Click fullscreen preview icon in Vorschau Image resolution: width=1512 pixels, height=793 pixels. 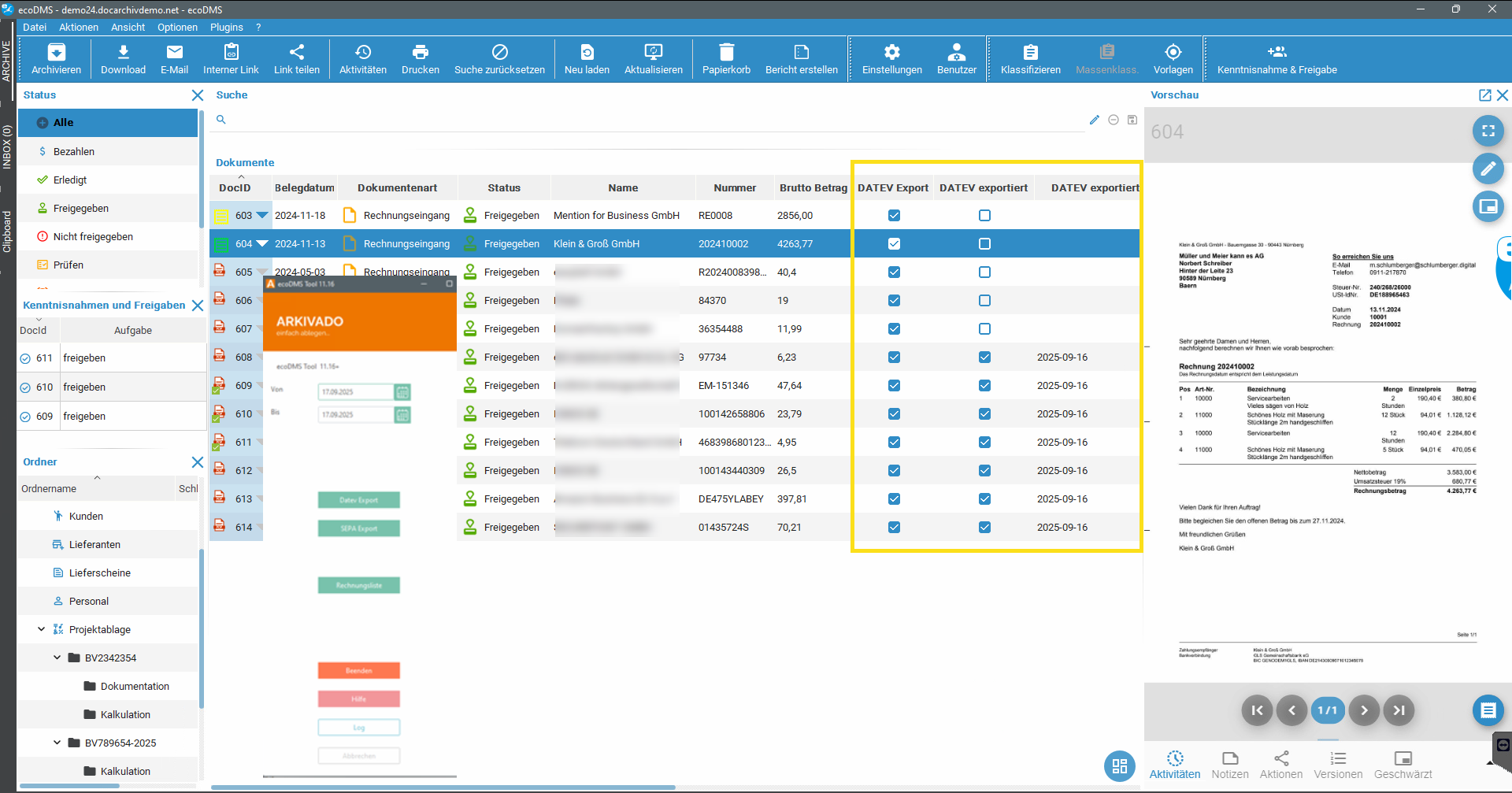(x=1488, y=131)
